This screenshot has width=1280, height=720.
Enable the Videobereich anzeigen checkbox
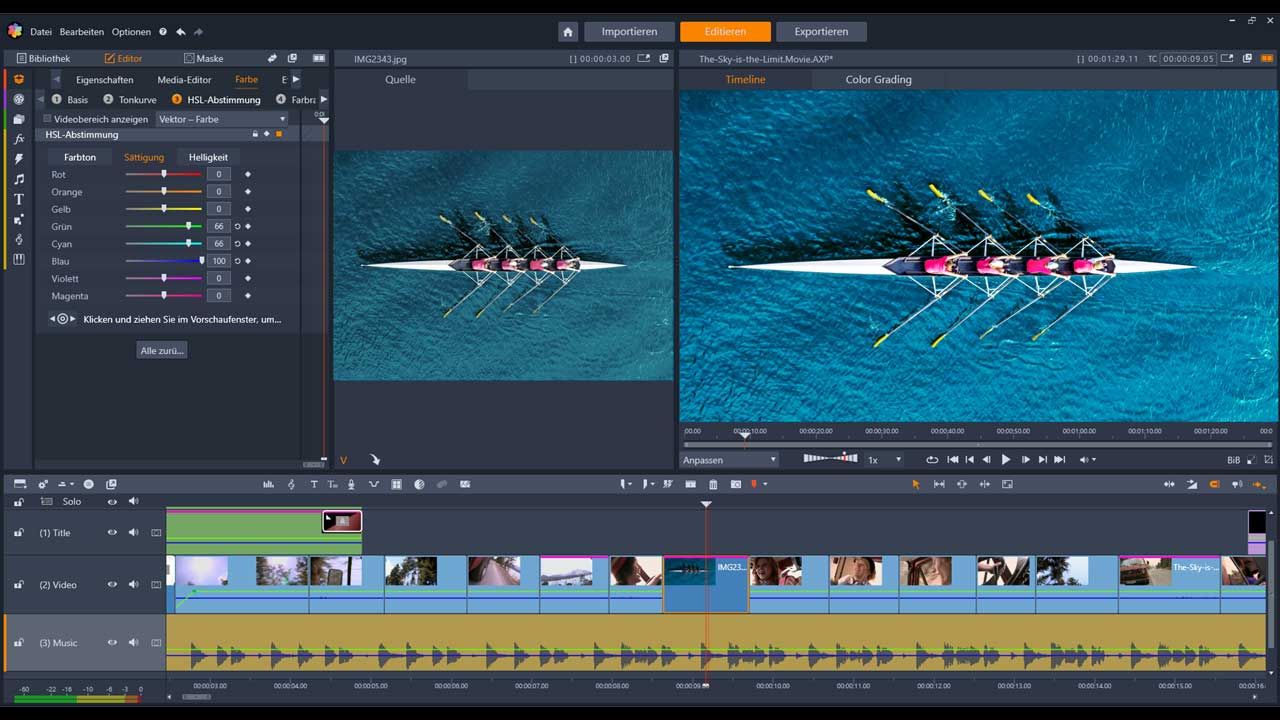[47, 119]
